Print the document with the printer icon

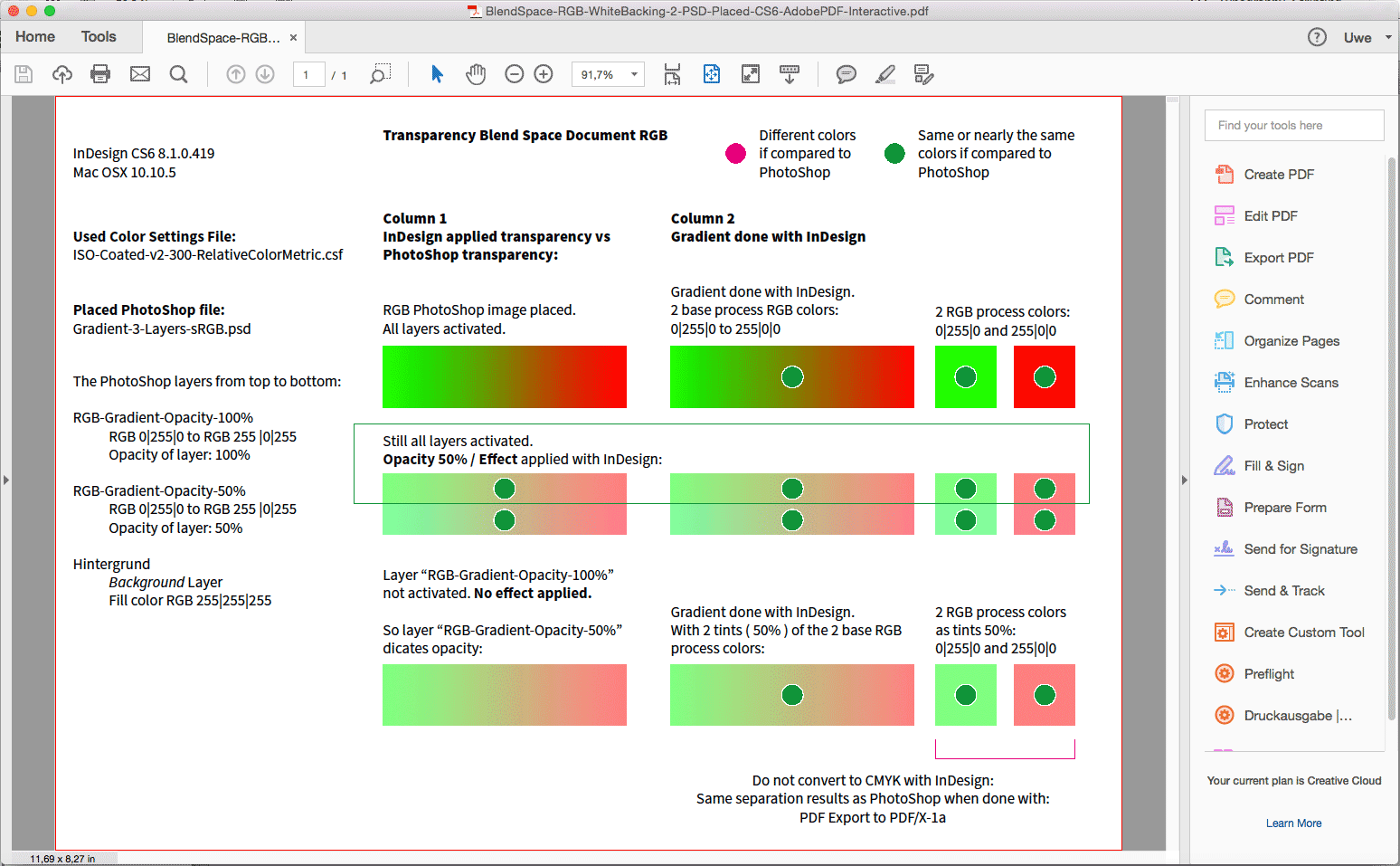coord(100,74)
